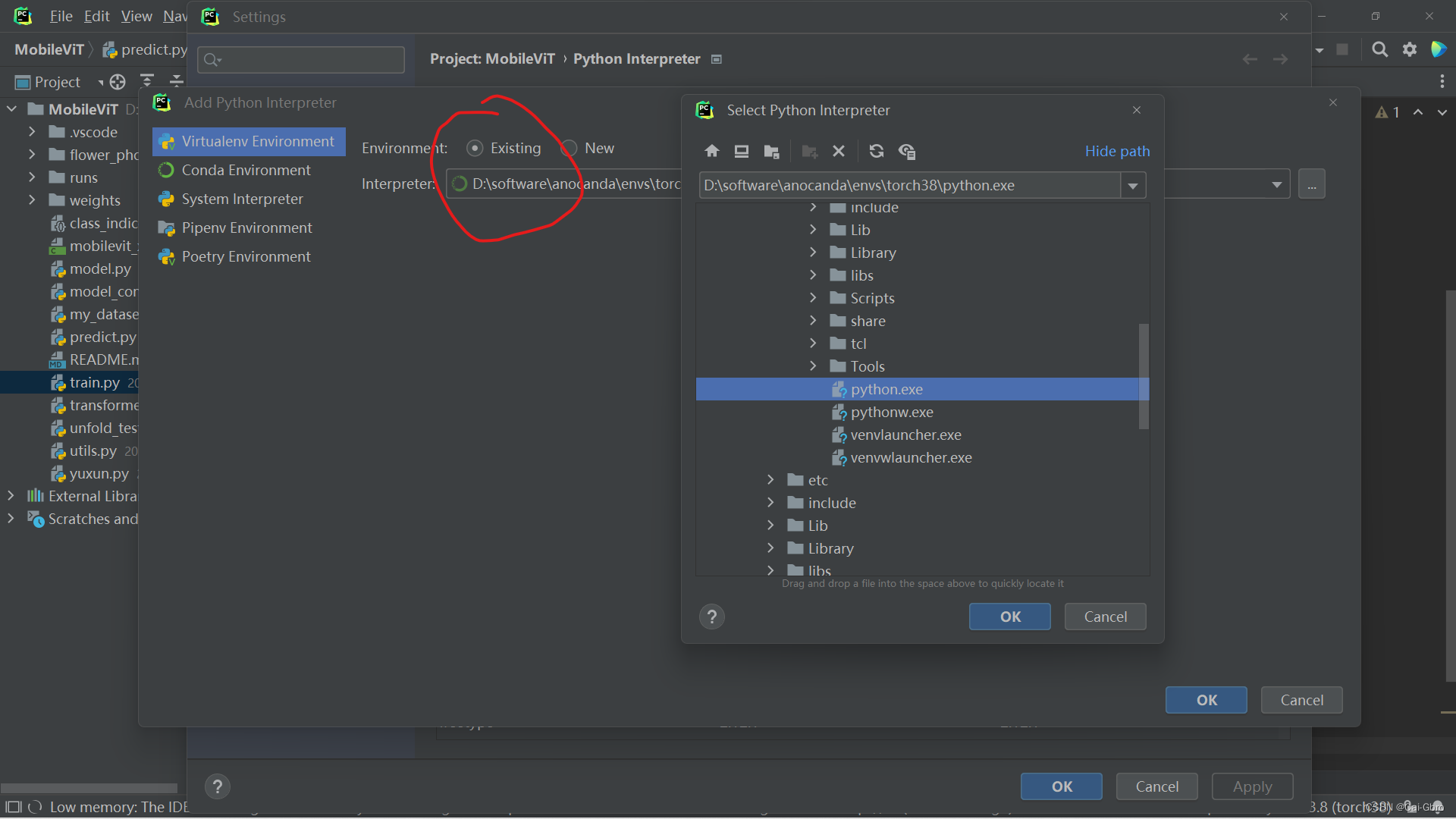Open utils.py in Project tree
Screen dimensions: 1456x819
point(93,451)
